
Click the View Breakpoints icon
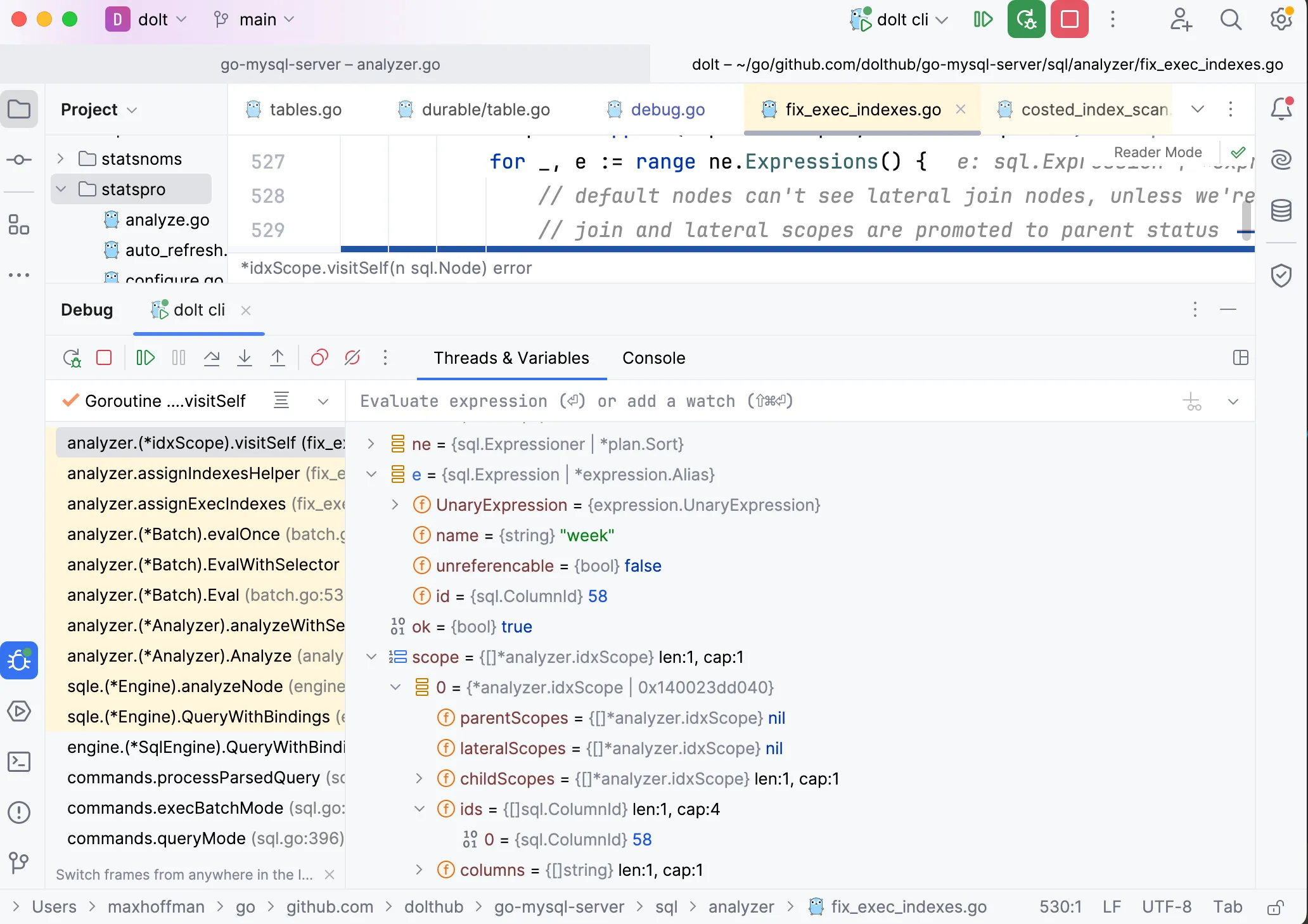point(319,358)
